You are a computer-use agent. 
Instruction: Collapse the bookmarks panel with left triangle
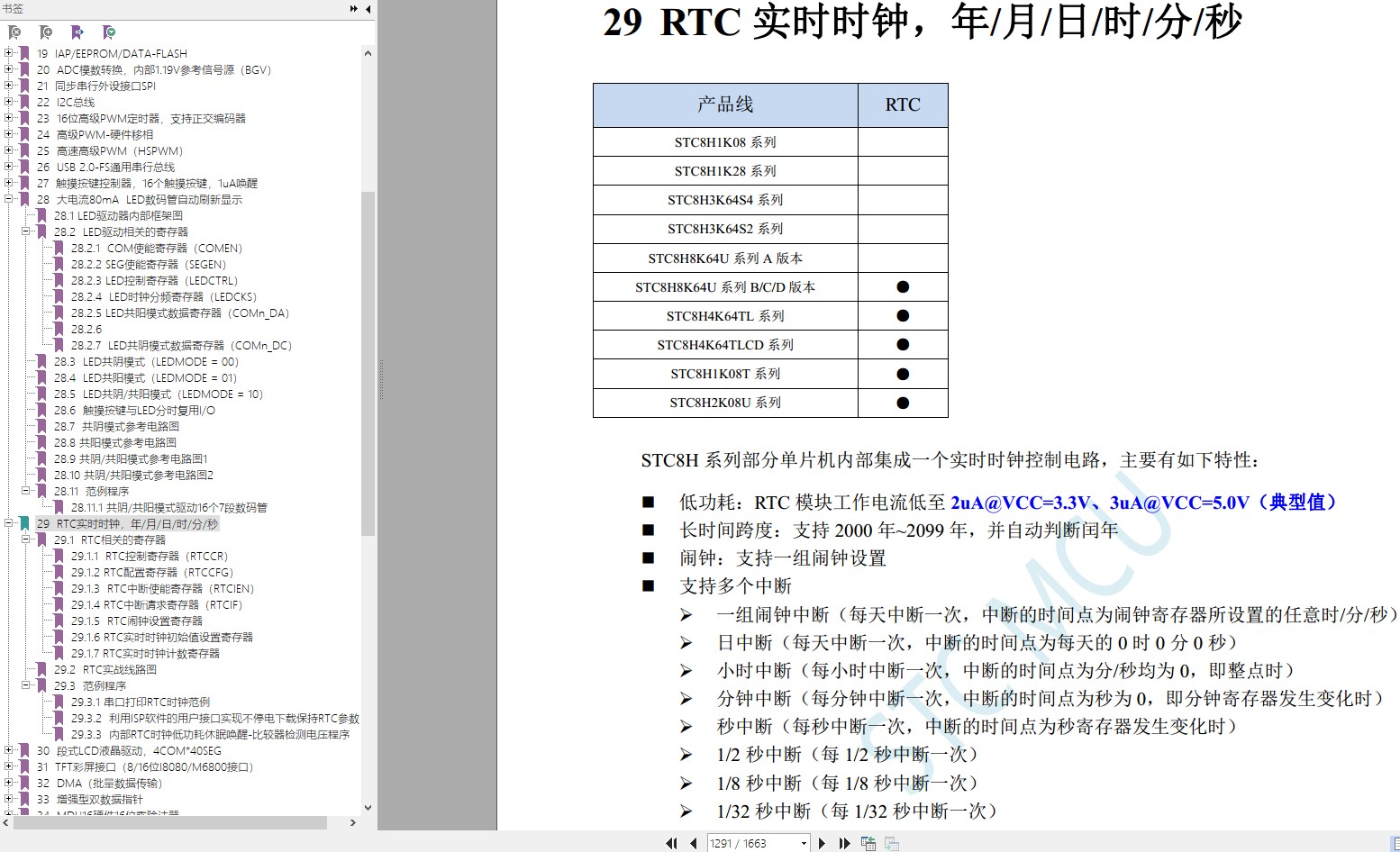368,9
